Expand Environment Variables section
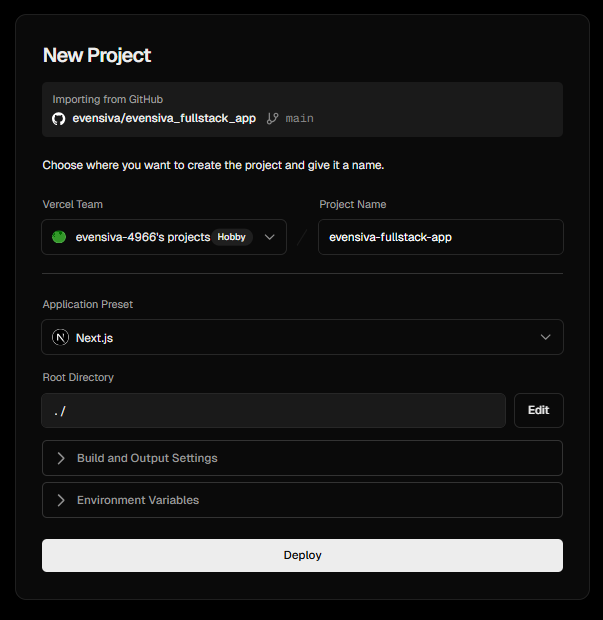The image size is (603, 620). pyautogui.click(x=302, y=500)
